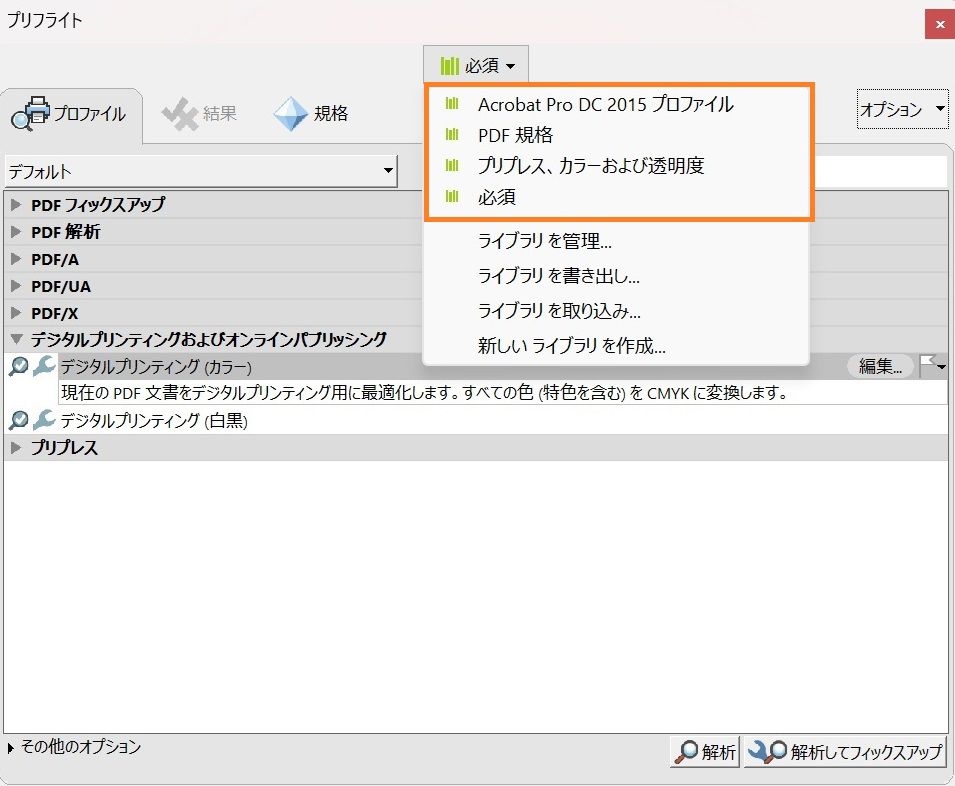The image size is (955, 786).
Task: Select デジタルプリンティング (カラー) profile
Action: click(156, 367)
